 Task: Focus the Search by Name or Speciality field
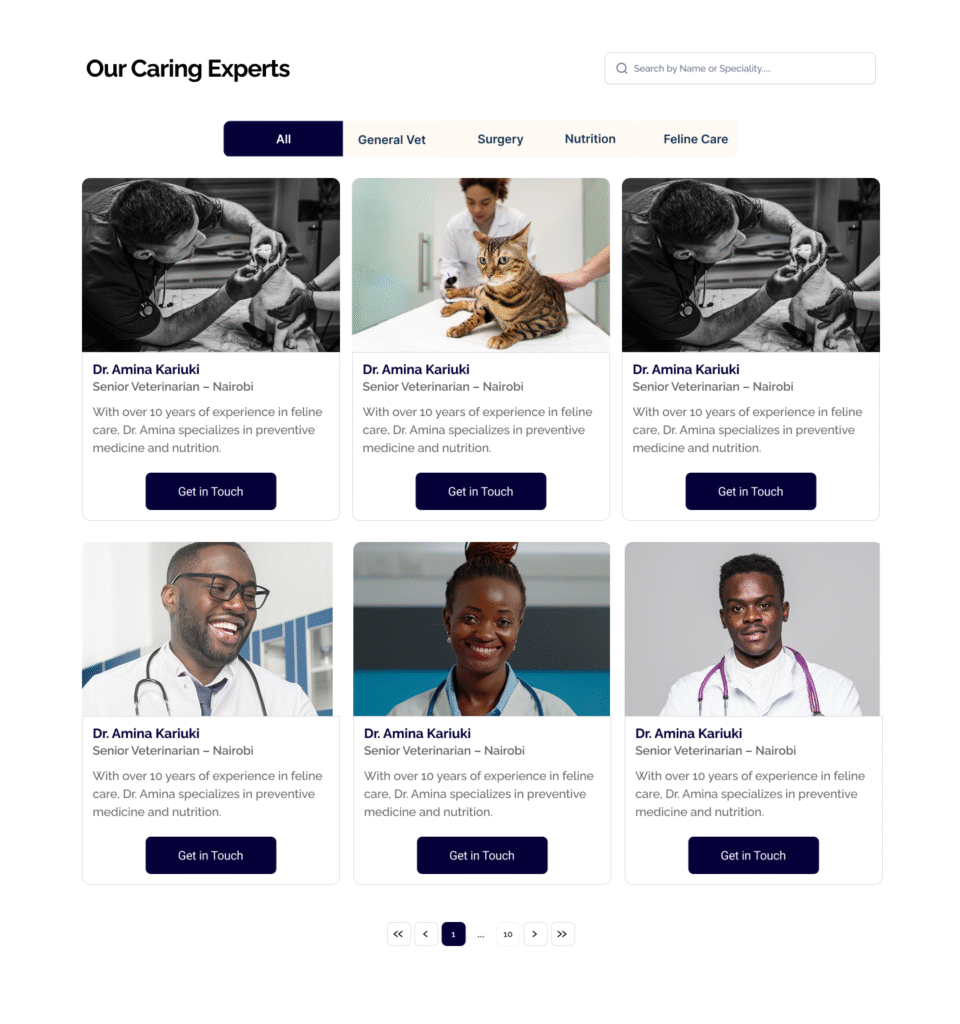click(740, 69)
